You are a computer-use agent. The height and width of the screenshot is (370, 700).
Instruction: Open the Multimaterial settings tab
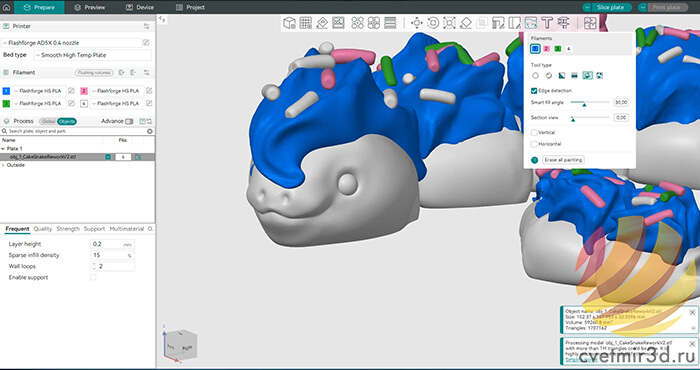pos(127,229)
